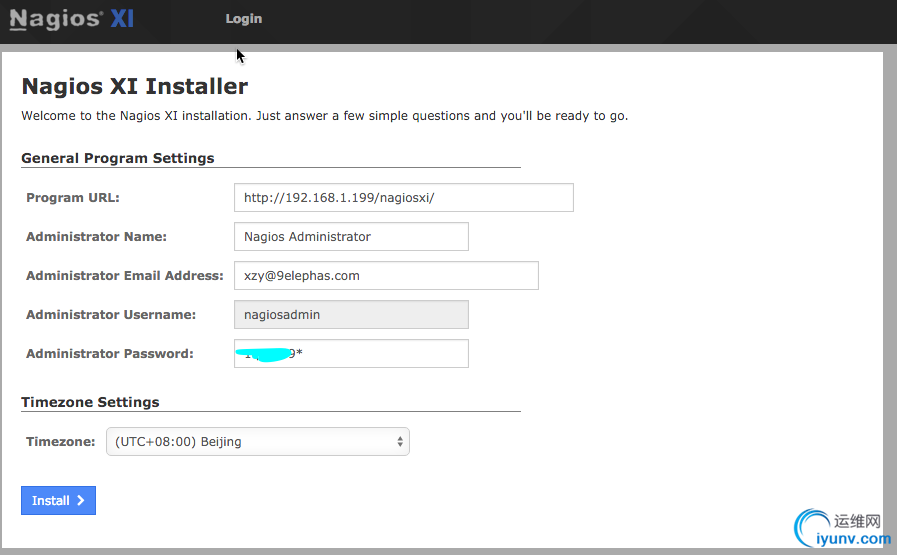Click the Administrator Email Address: label
Screen dimensions: 897x555
click(x=125, y=275)
